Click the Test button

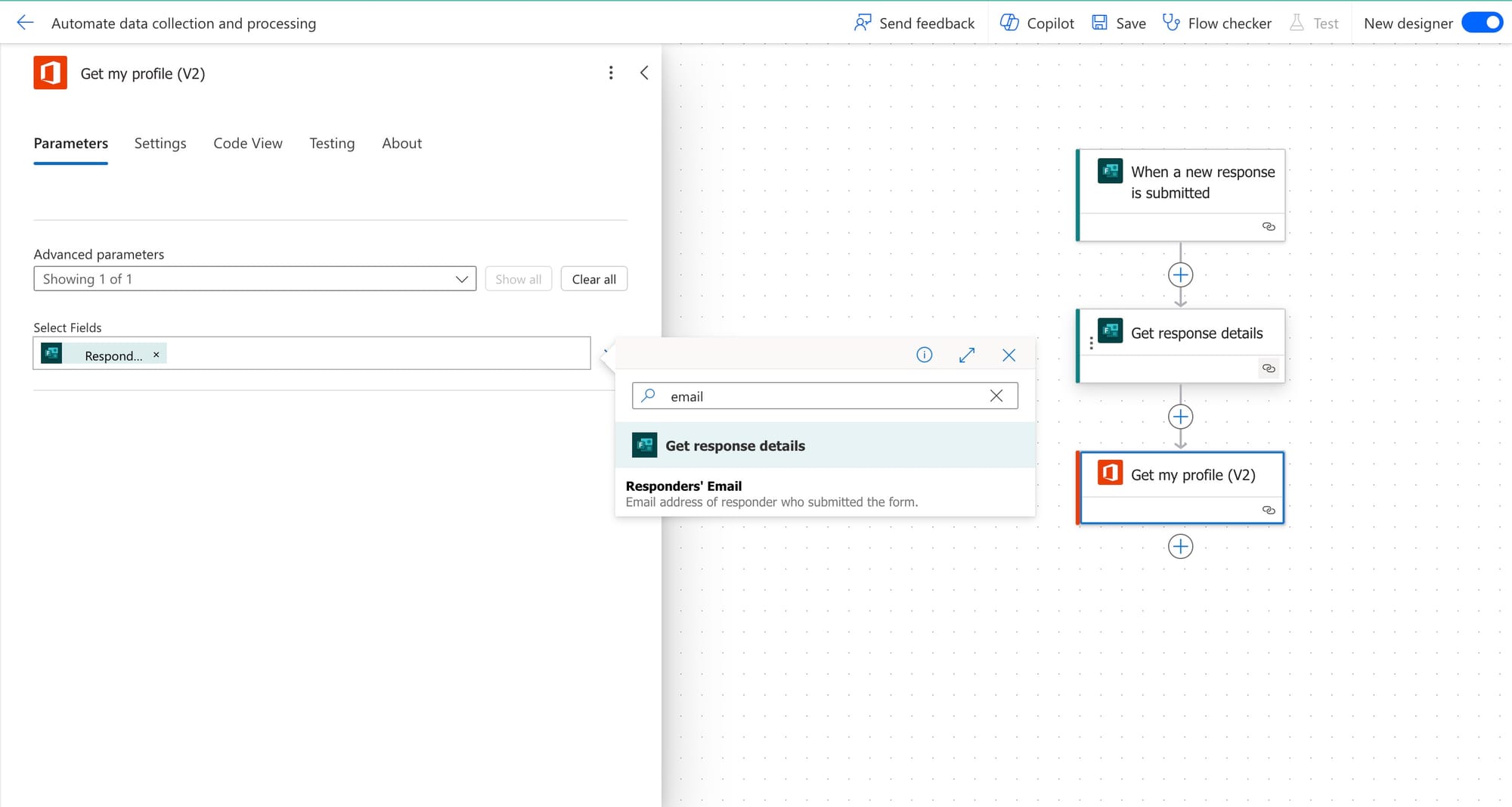[x=1314, y=23]
